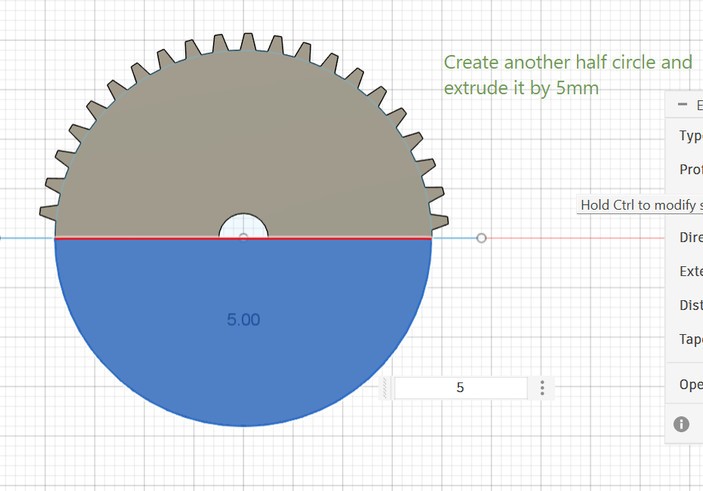
Task: Select the origin point at gear center
Action: pos(243,237)
